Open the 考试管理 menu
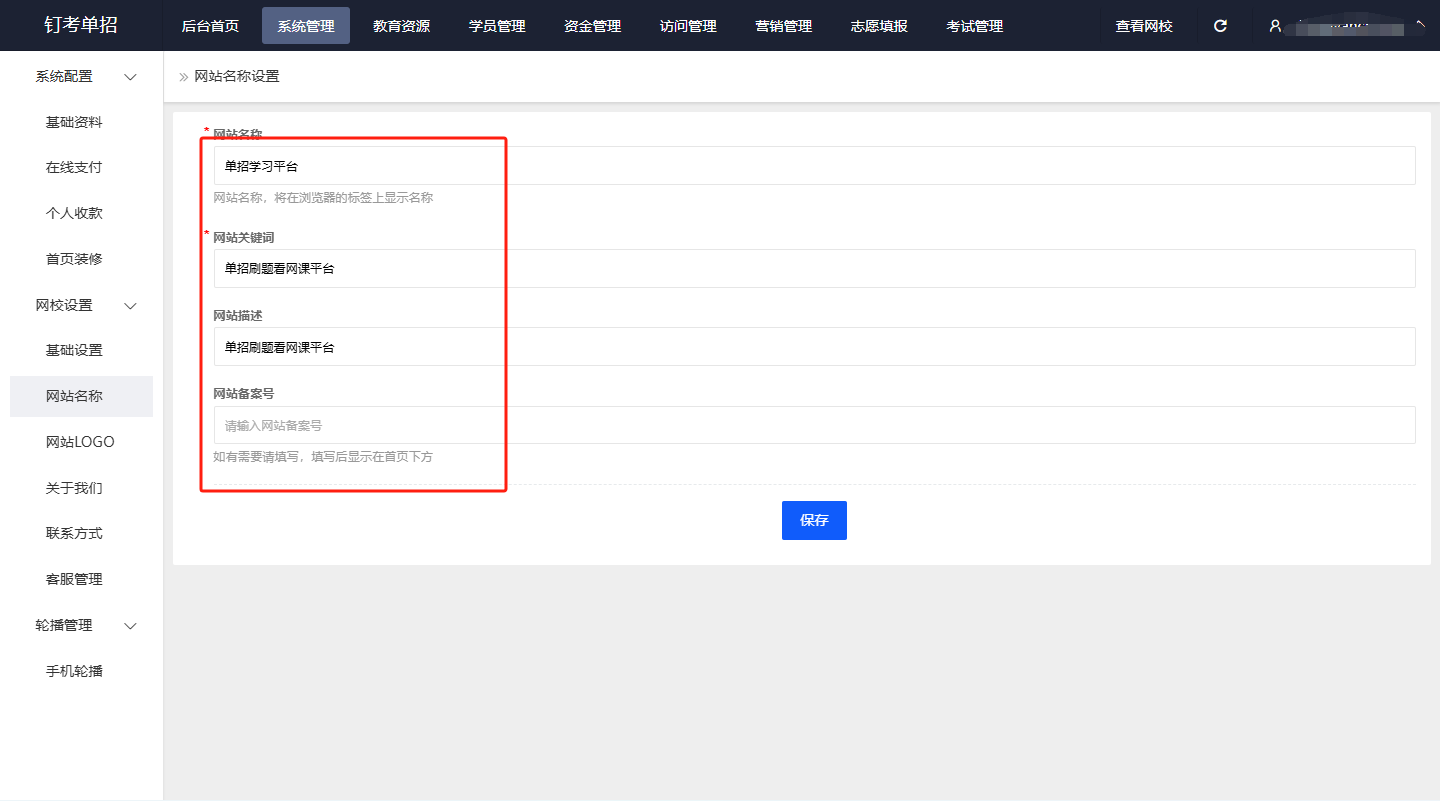1440x801 pixels. (975, 26)
